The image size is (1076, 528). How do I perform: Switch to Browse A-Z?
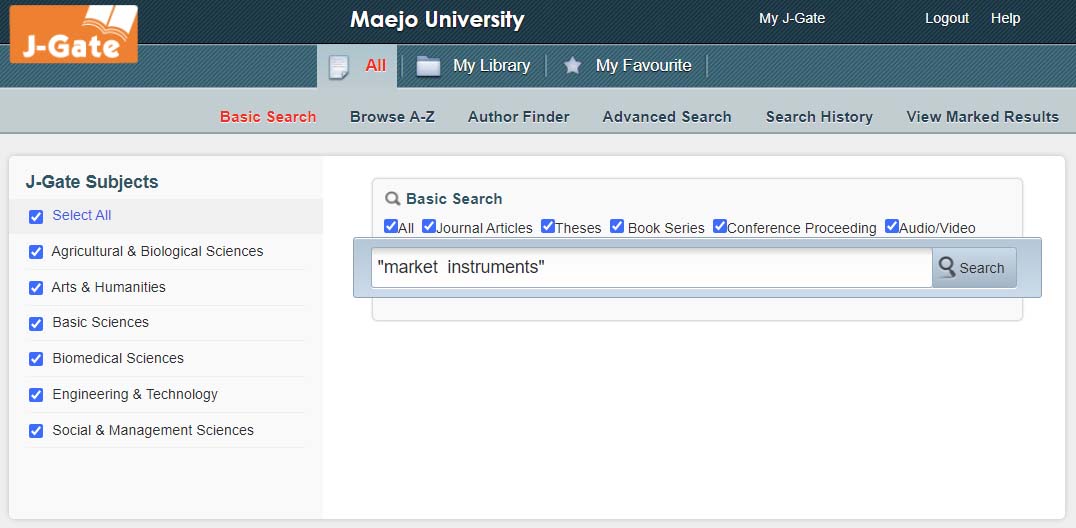[392, 117]
